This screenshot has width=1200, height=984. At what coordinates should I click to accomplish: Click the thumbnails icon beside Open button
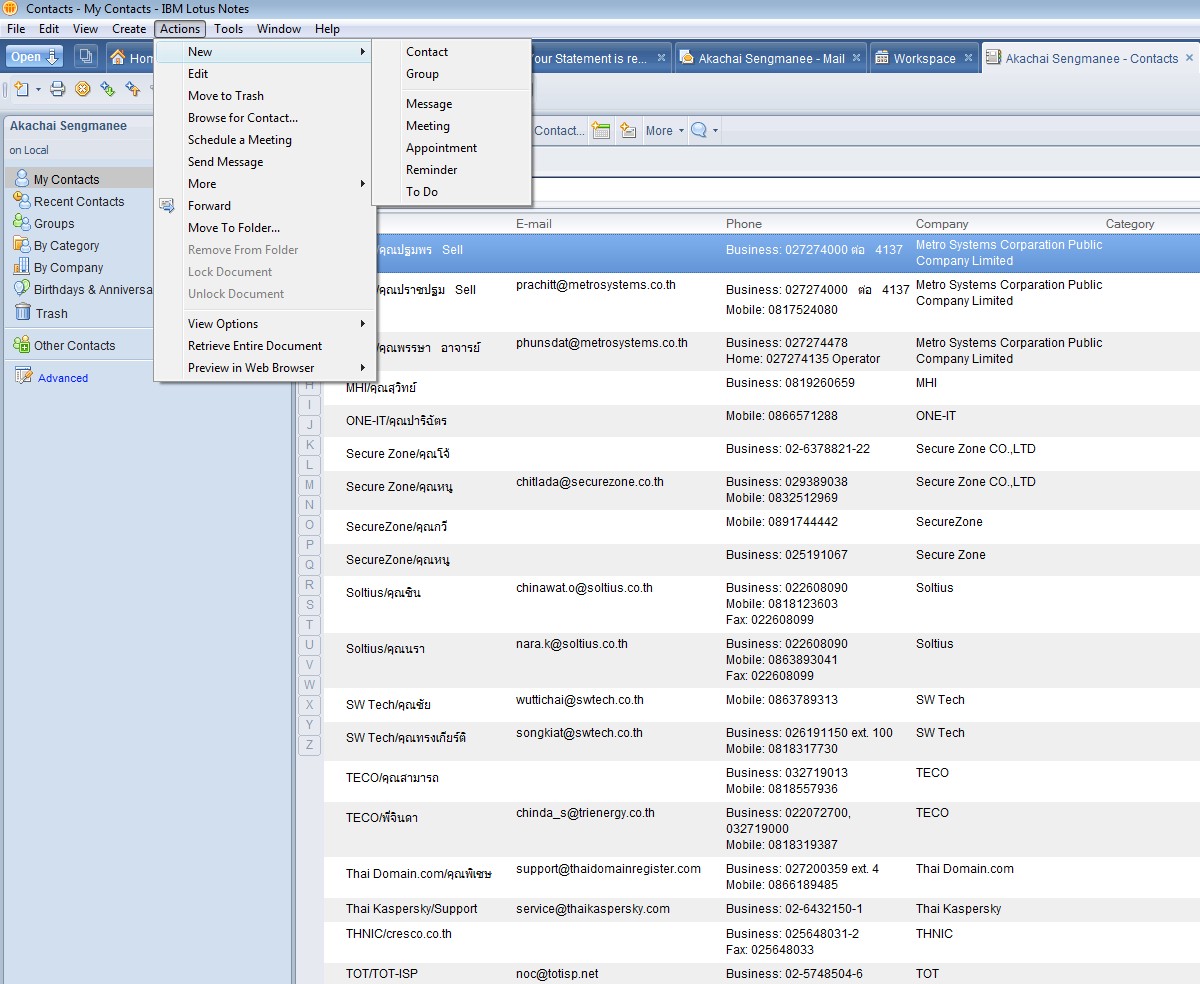(86, 57)
